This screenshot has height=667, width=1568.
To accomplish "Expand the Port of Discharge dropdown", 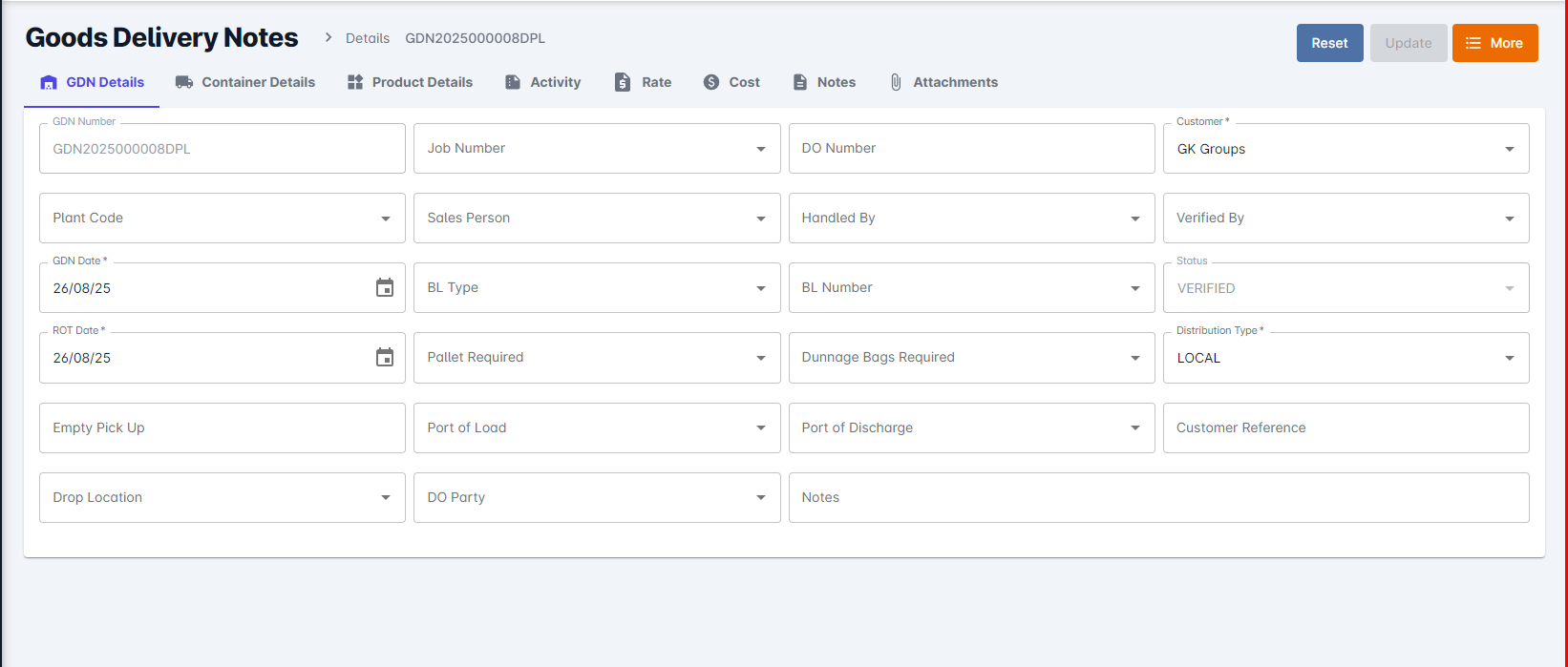I will click(1134, 427).
